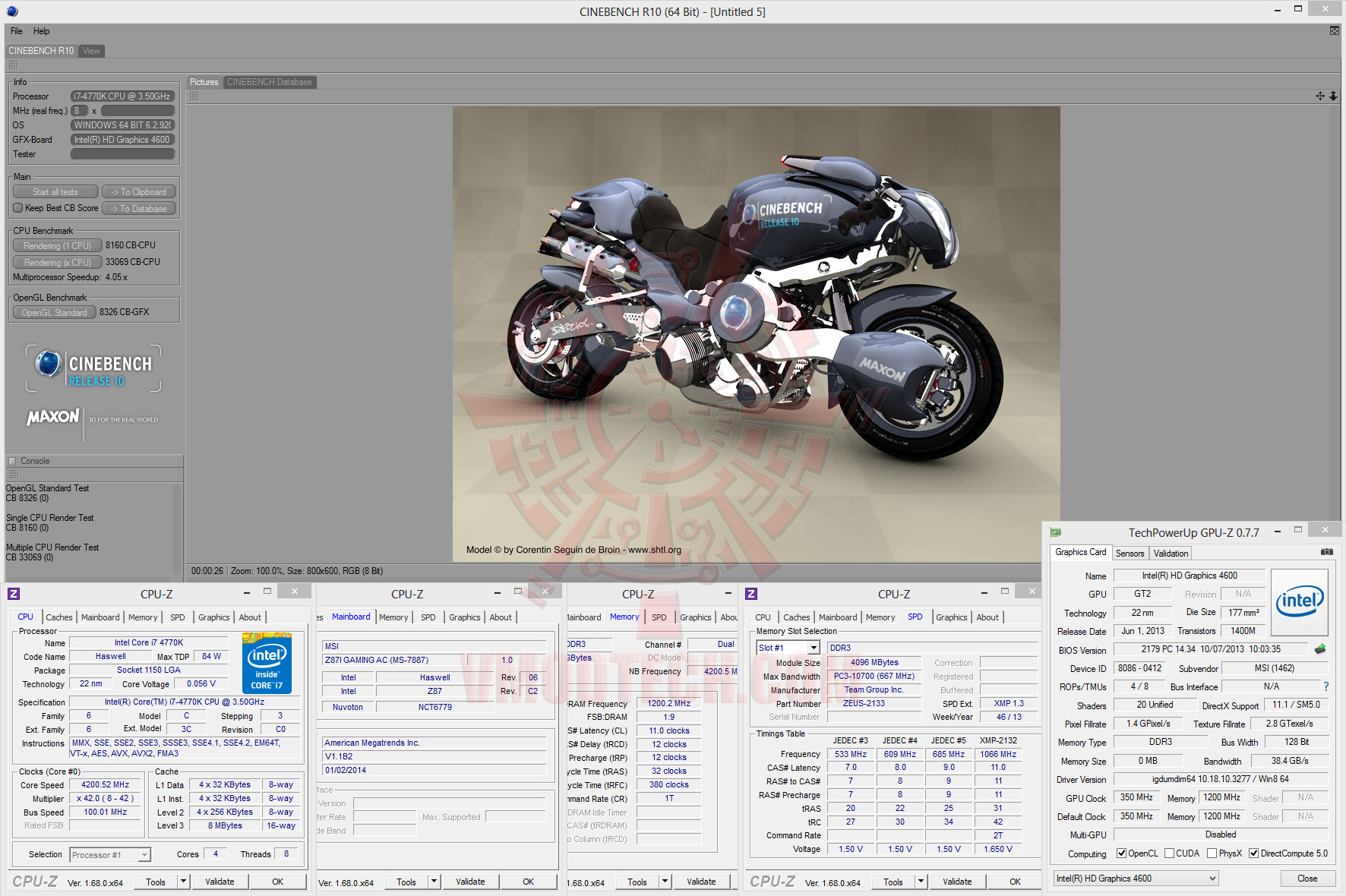Click the Z icon of the leftmost CPU-Z window
Viewport: 1346px width, 896px height.
(14, 594)
